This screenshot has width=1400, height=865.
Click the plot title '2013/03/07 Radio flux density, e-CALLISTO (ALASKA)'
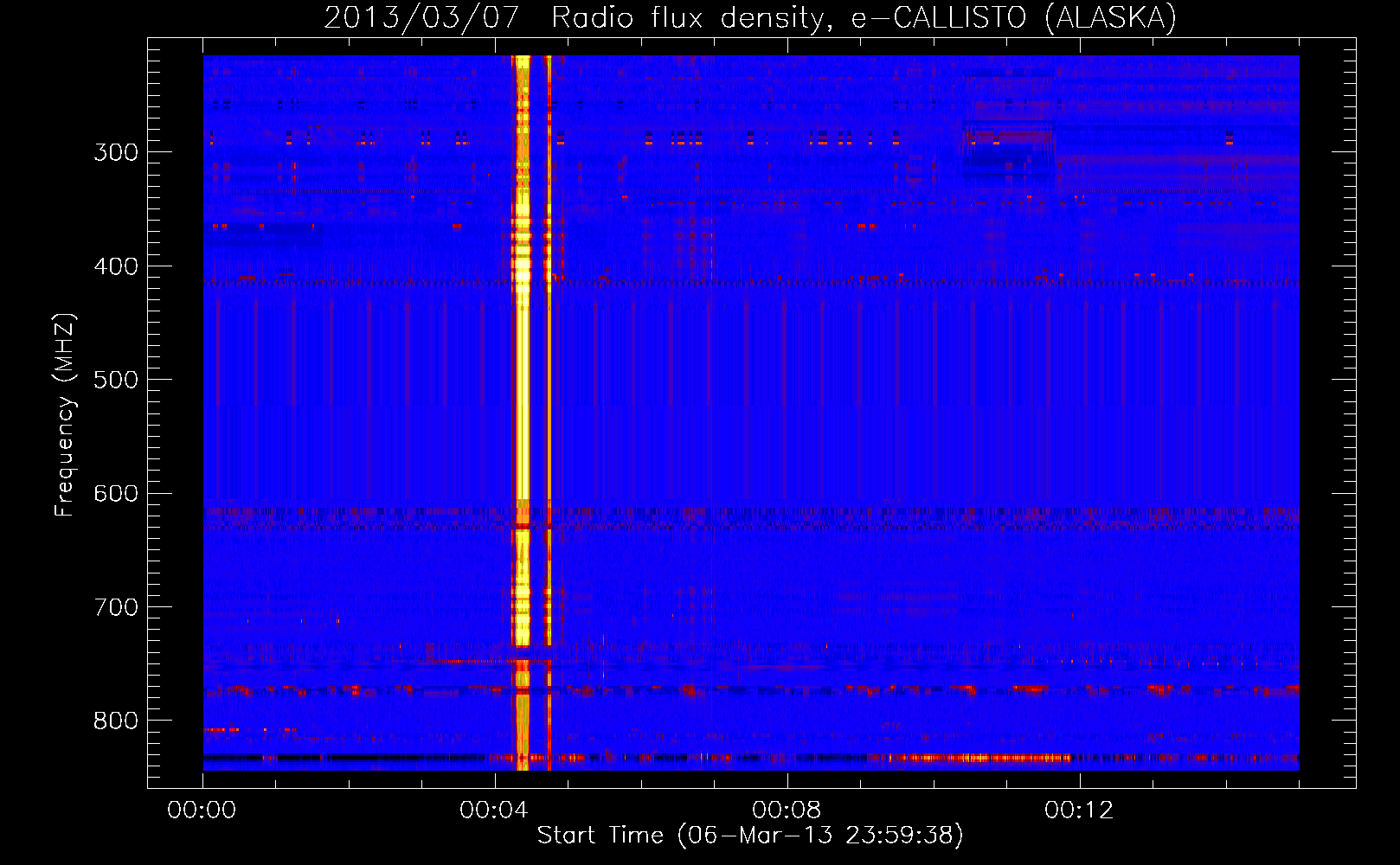coord(750,17)
